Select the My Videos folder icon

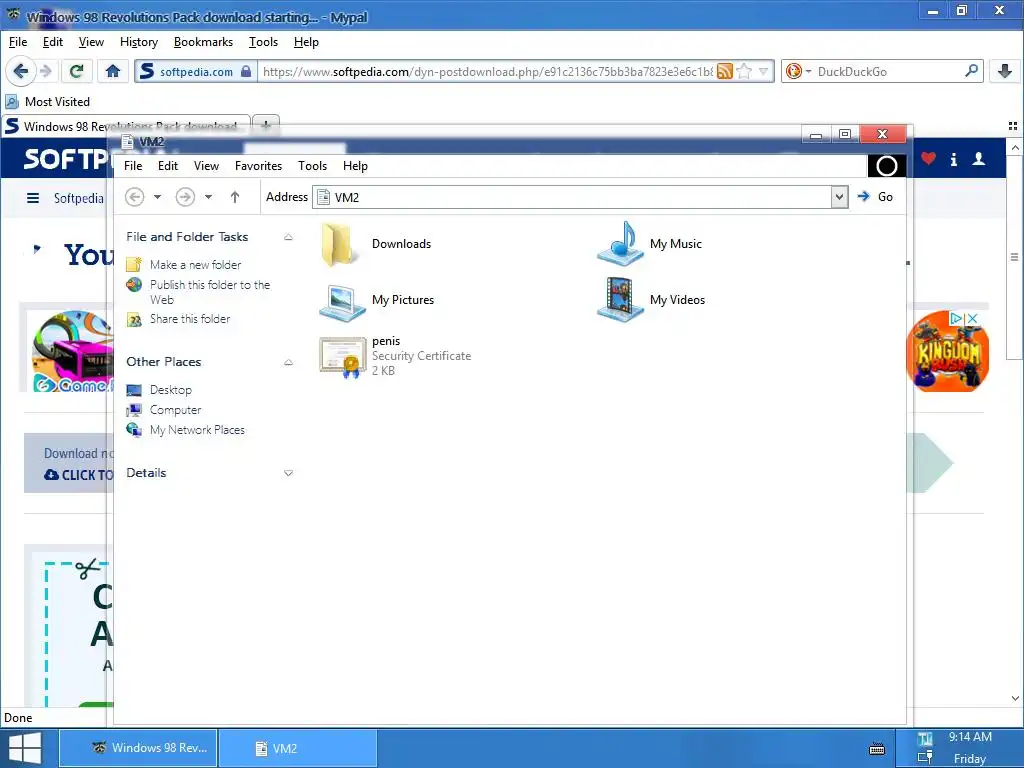pyautogui.click(x=620, y=299)
